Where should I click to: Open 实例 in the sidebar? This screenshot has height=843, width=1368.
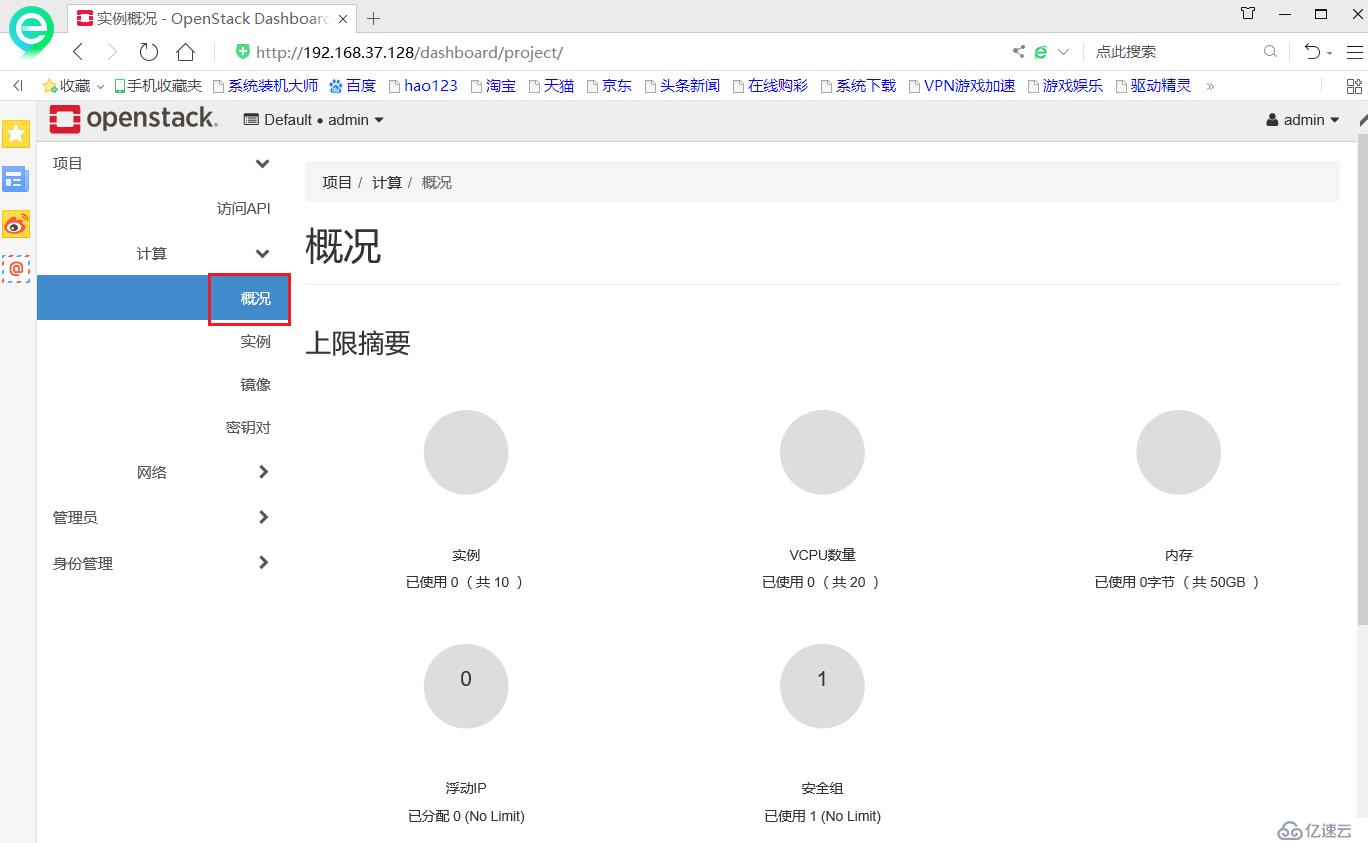point(255,341)
